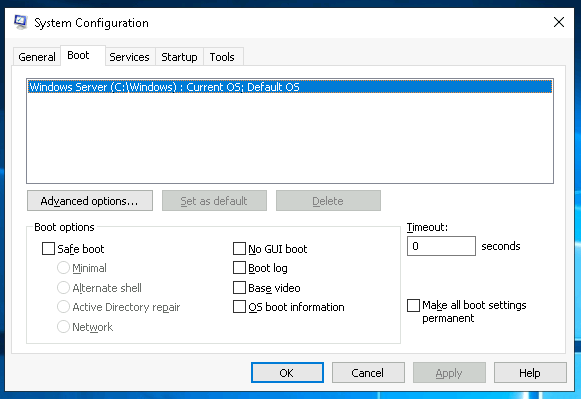The image size is (581, 399).
Task: Select the Windows Server boot entry
Action: click(290, 87)
